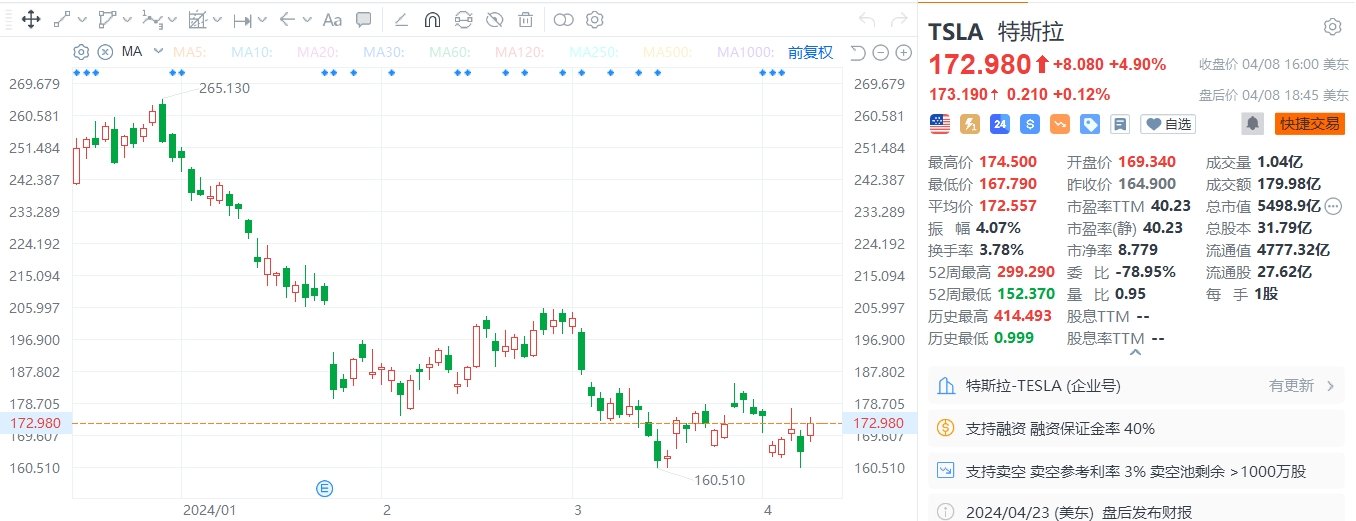This screenshot has height=521, width=1356.
Task: Click the orange short-selling chart icon
Action: pyautogui.click(x=1060, y=124)
